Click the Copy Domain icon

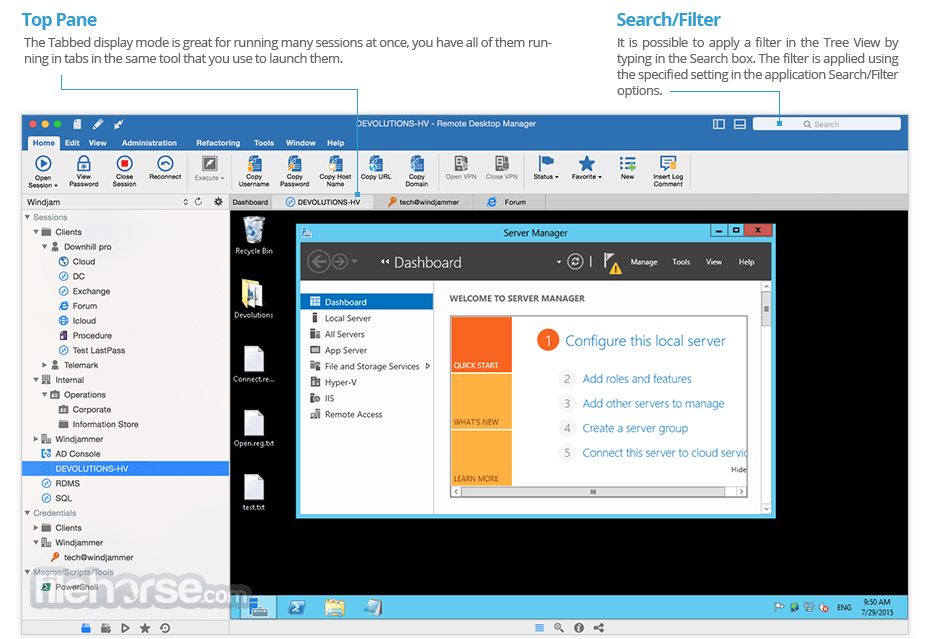click(x=417, y=163)
